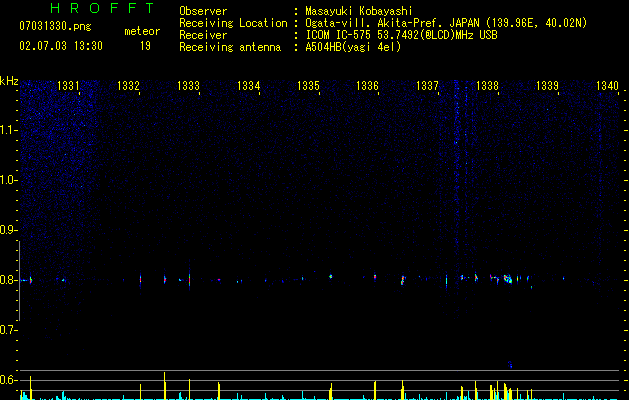Image resolution: width=629 pixels, height=400 pixels.
Task: Click the 1335 time axis marker
Action: (x=308, y=85)
